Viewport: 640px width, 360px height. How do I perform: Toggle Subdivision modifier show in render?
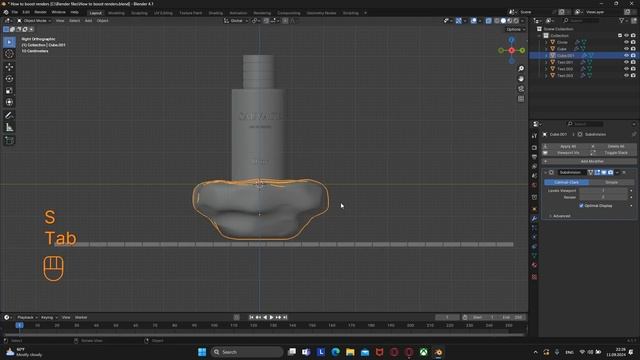tap(610, 173)
